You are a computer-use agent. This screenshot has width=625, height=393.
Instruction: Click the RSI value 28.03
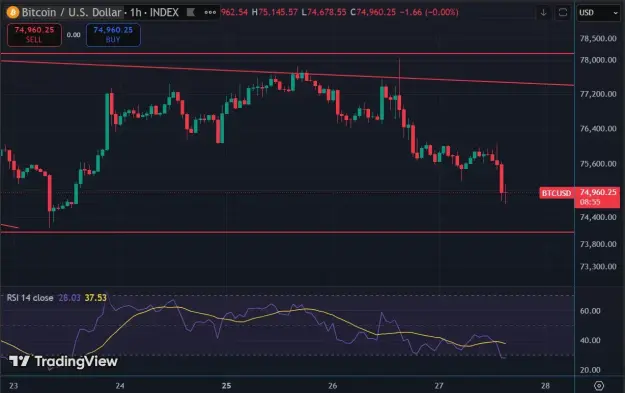pos(69,298)
